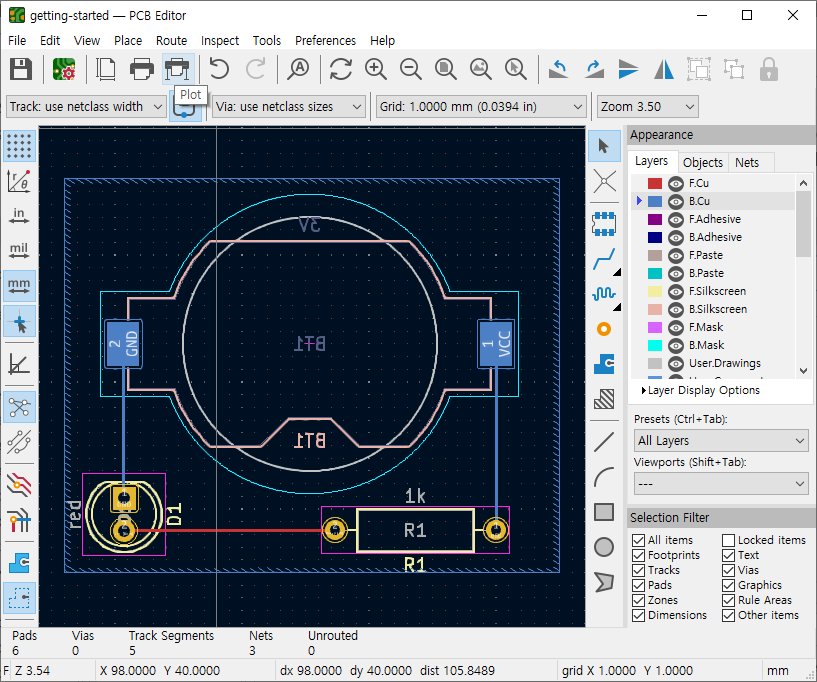Click the Print icon

142,69
